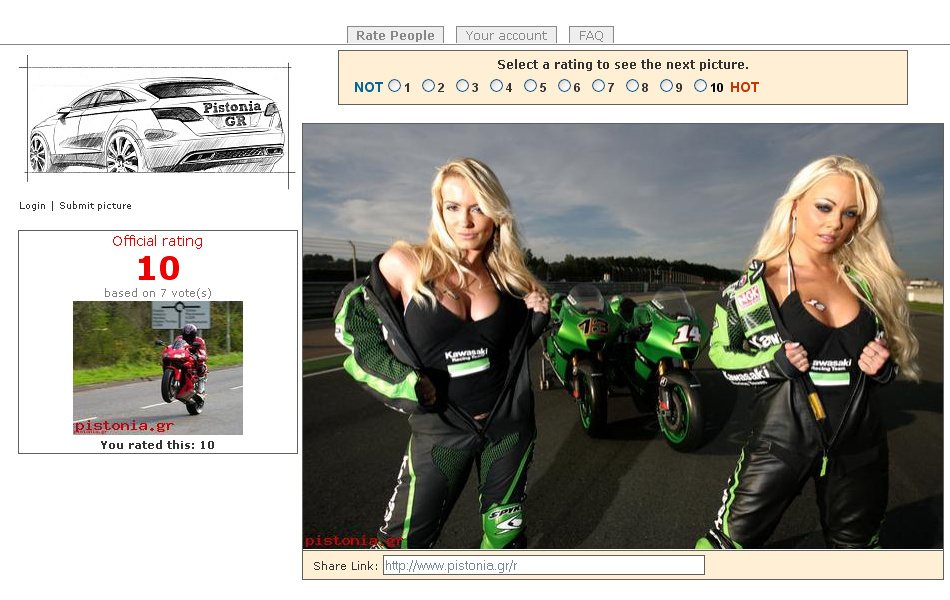Click the Pistonia GR car sketch logo

coord(155,123)
